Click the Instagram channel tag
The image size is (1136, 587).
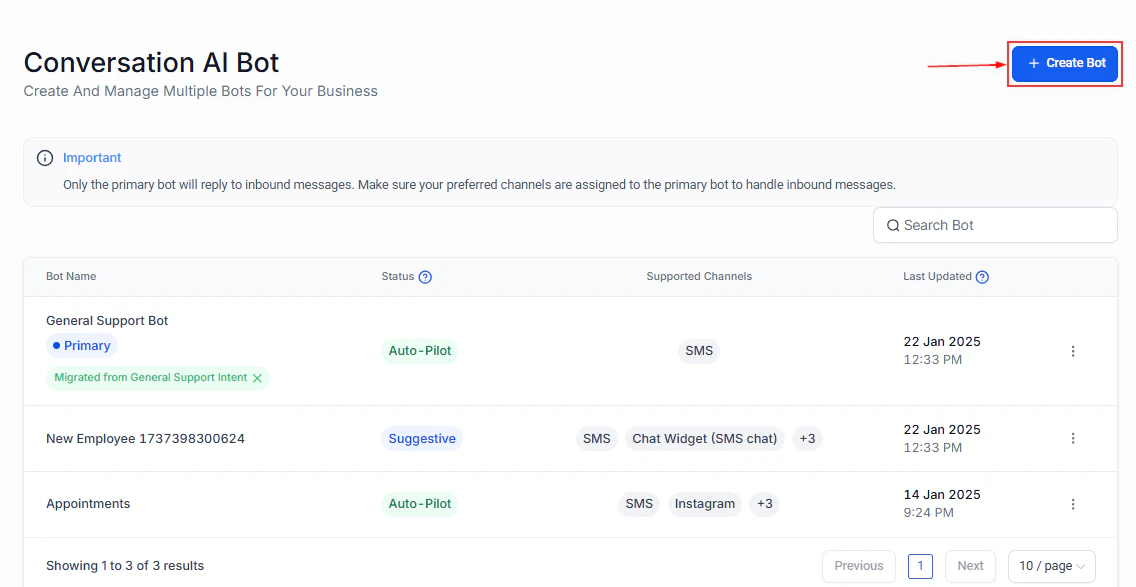704,504
